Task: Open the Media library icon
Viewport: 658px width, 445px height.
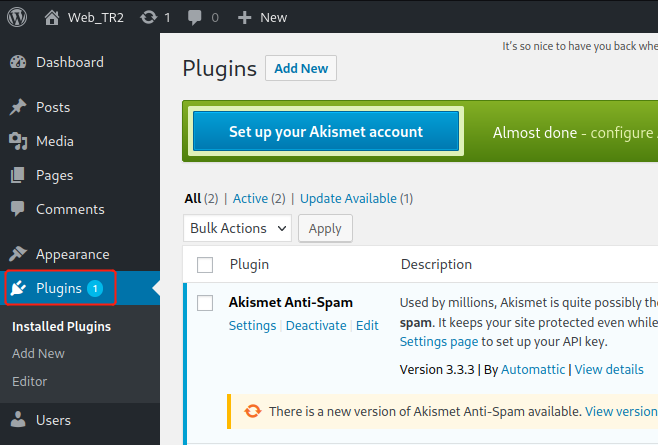Action: tap(18, 141)
